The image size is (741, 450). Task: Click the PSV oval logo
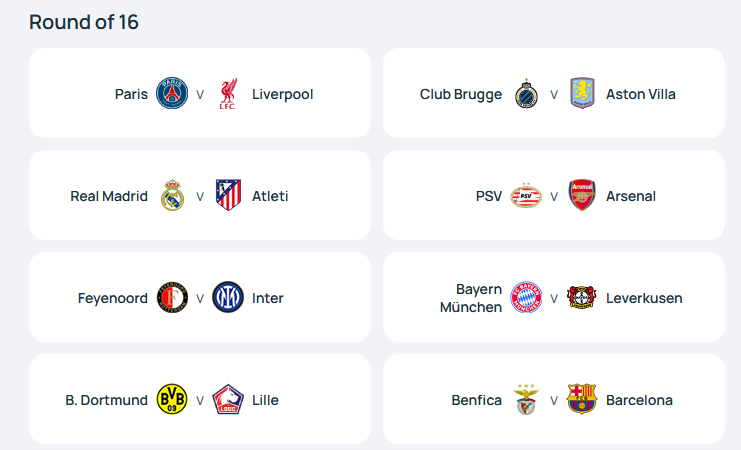[526, 196]
